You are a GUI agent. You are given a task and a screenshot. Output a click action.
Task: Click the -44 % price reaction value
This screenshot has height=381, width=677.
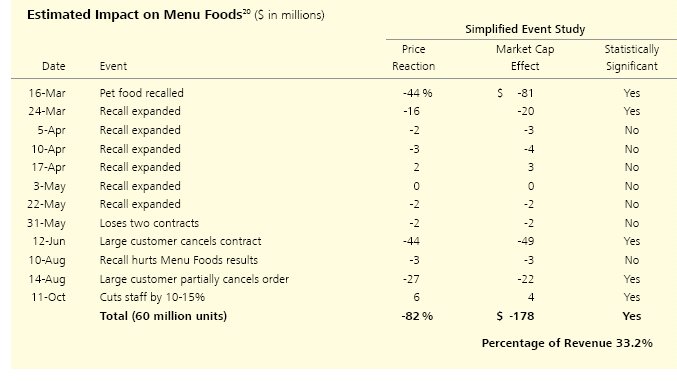point(418,93)
